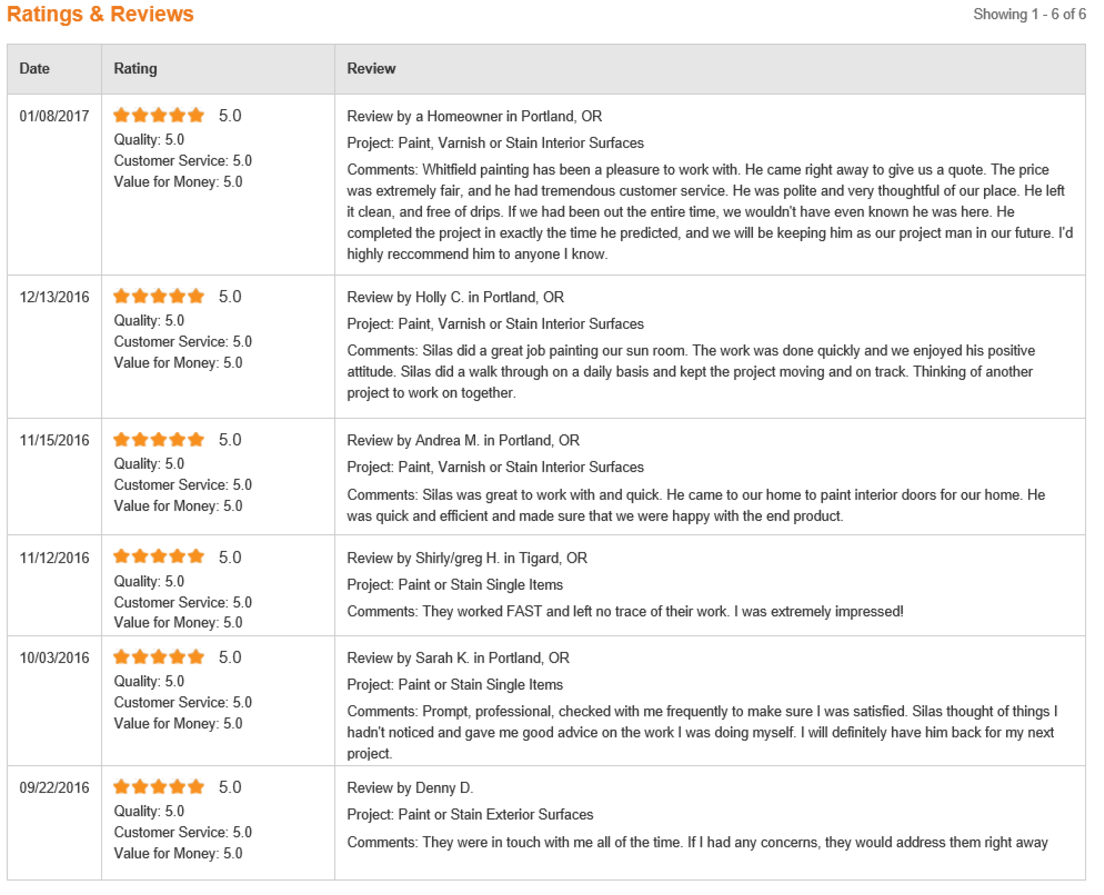The width and height of the screenshot is (1104, 895).
Task: Click 'Review by Andrea M. in Portland, OR'
Action: click(x=463, y=441)
